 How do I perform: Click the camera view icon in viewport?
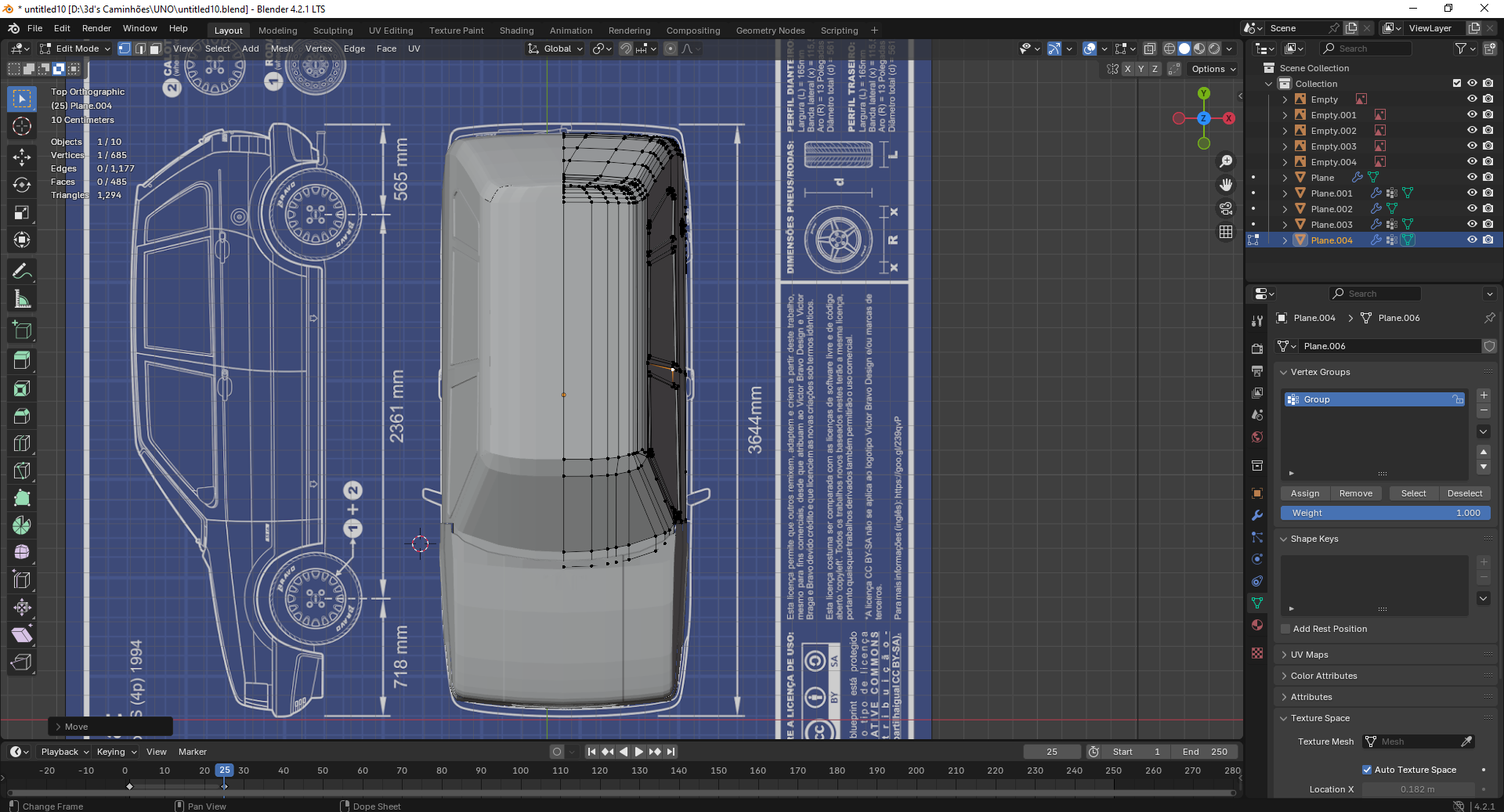point(1226,208)
